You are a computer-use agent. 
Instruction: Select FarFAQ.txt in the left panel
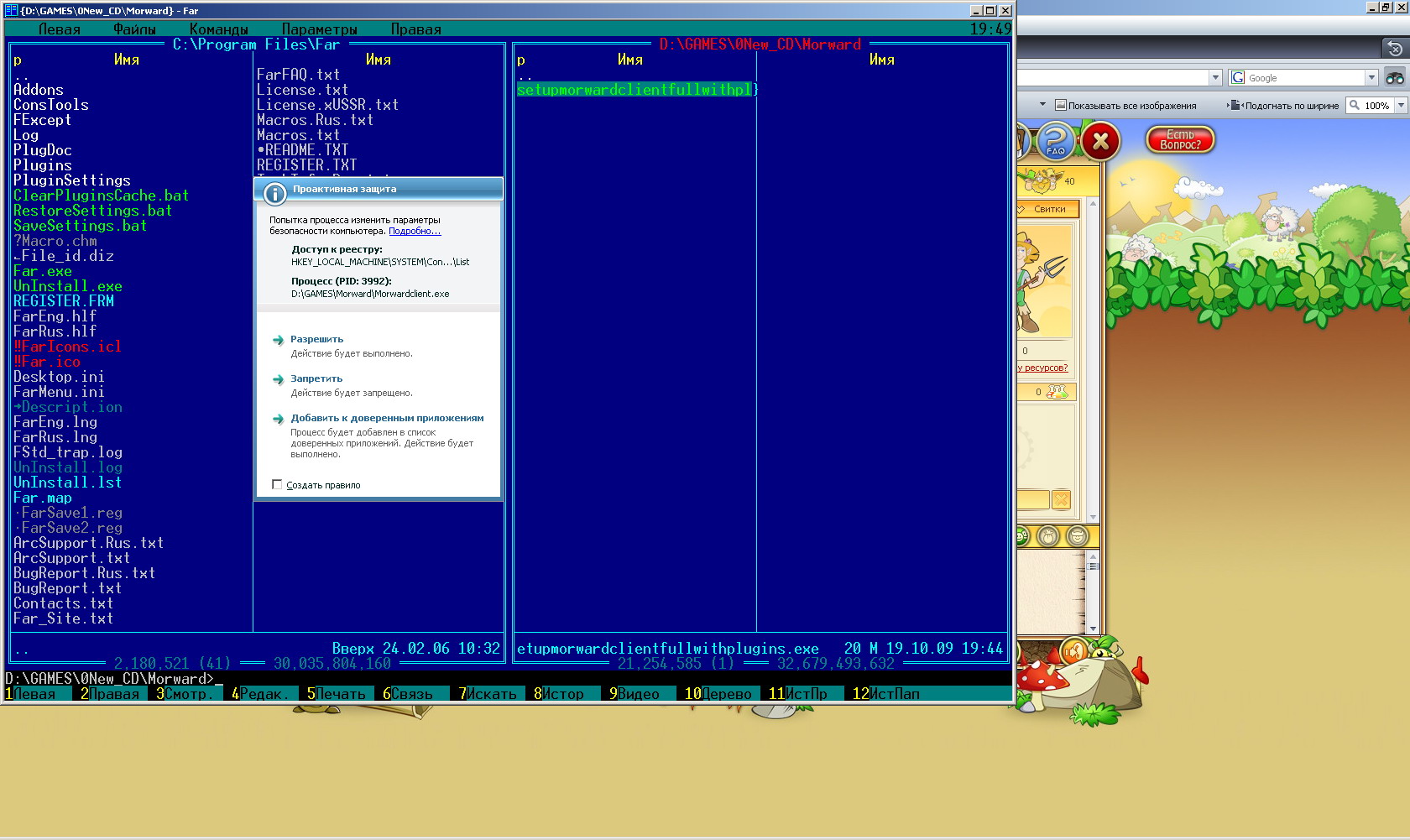coord(298,75)
